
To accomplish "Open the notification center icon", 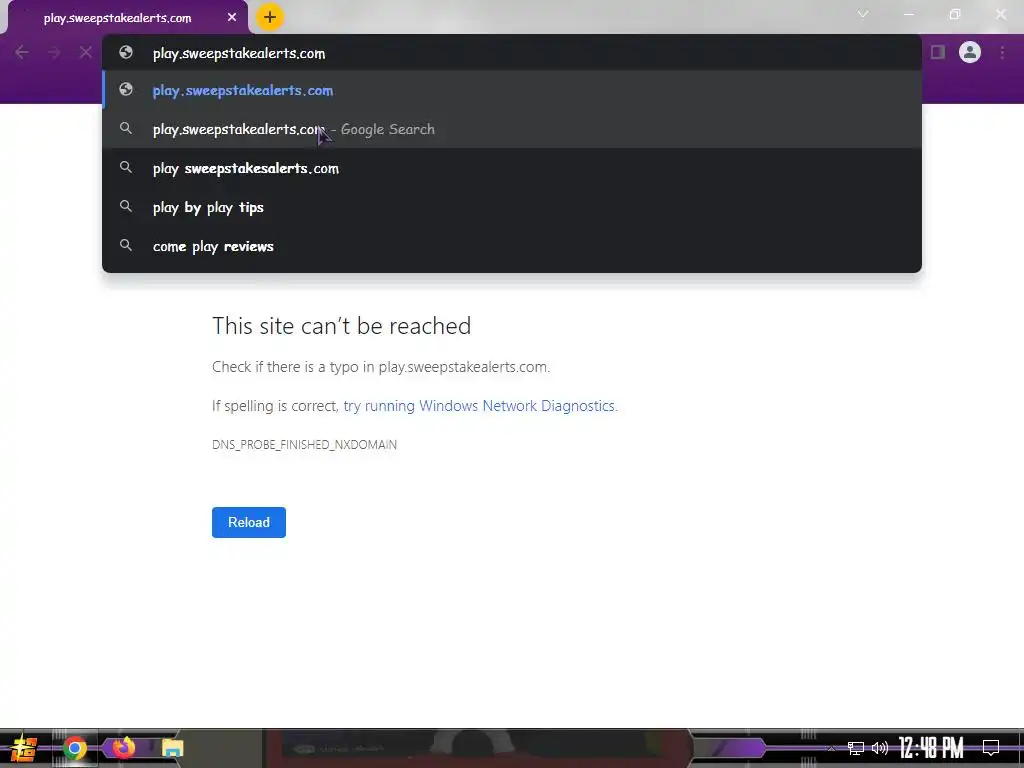I will pyautogui.click(x=991, y=748).
